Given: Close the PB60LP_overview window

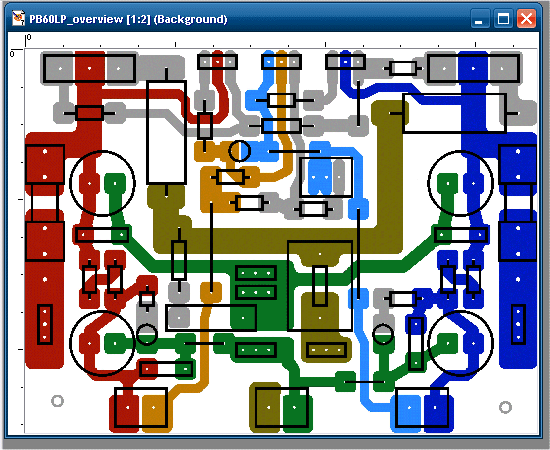Looking at the screenshot, I should click(x=526, y=18).
